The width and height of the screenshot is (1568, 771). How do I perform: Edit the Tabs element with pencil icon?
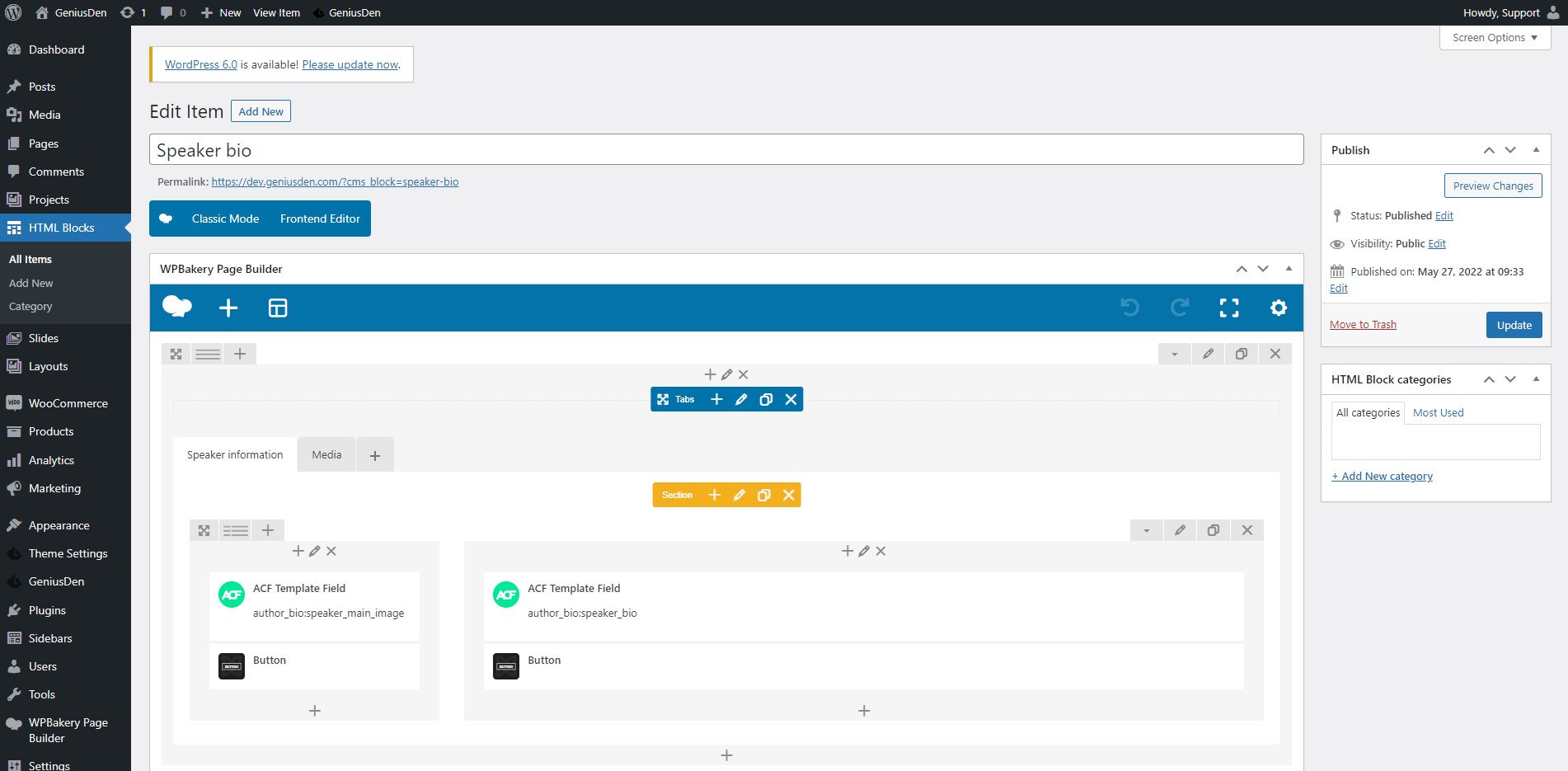pyautogui.click(x=741, y=399)
